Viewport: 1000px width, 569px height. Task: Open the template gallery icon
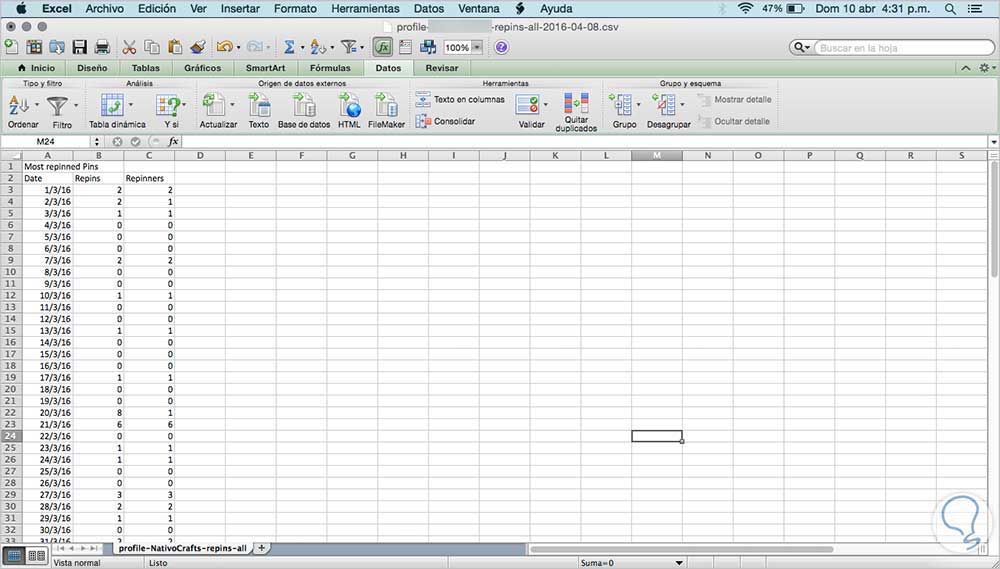coord(34,47)
